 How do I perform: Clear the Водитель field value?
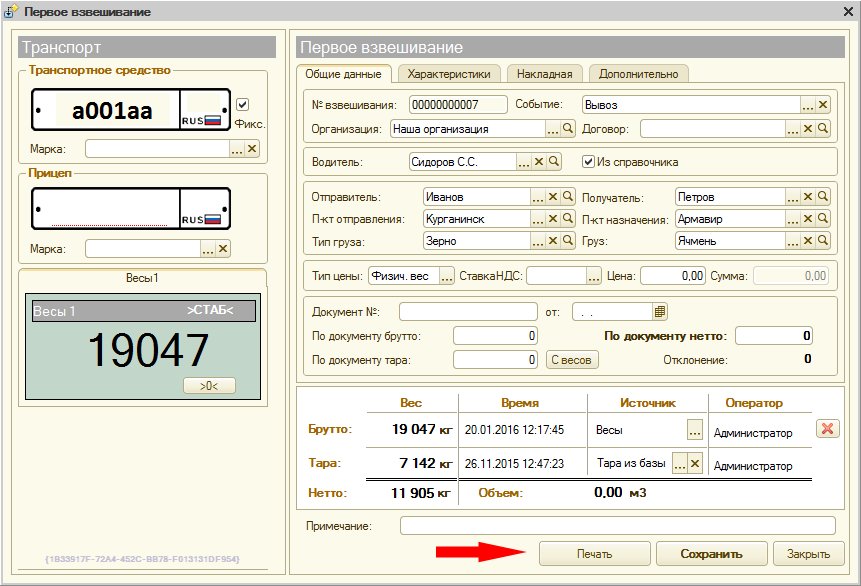538,162
